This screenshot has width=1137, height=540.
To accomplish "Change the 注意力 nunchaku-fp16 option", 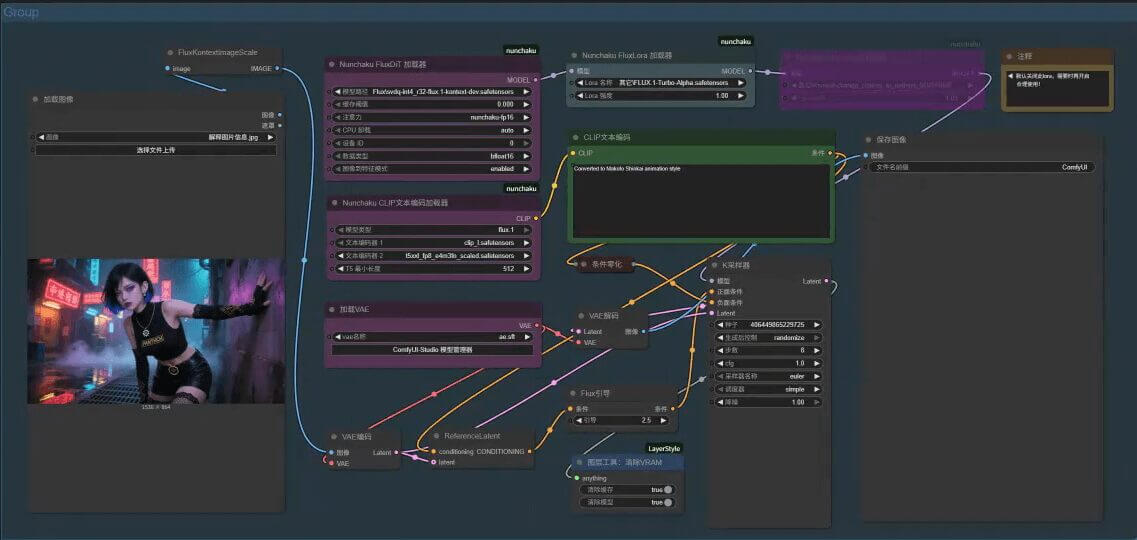I will tap(433, 117).
